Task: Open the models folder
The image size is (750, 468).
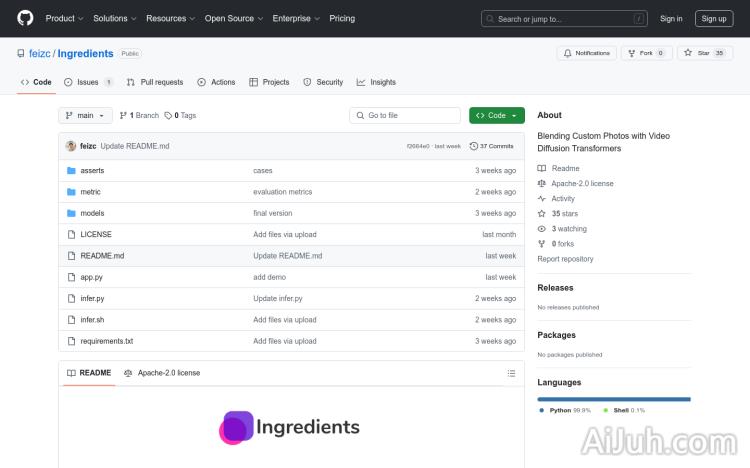Action: point(92,213)
